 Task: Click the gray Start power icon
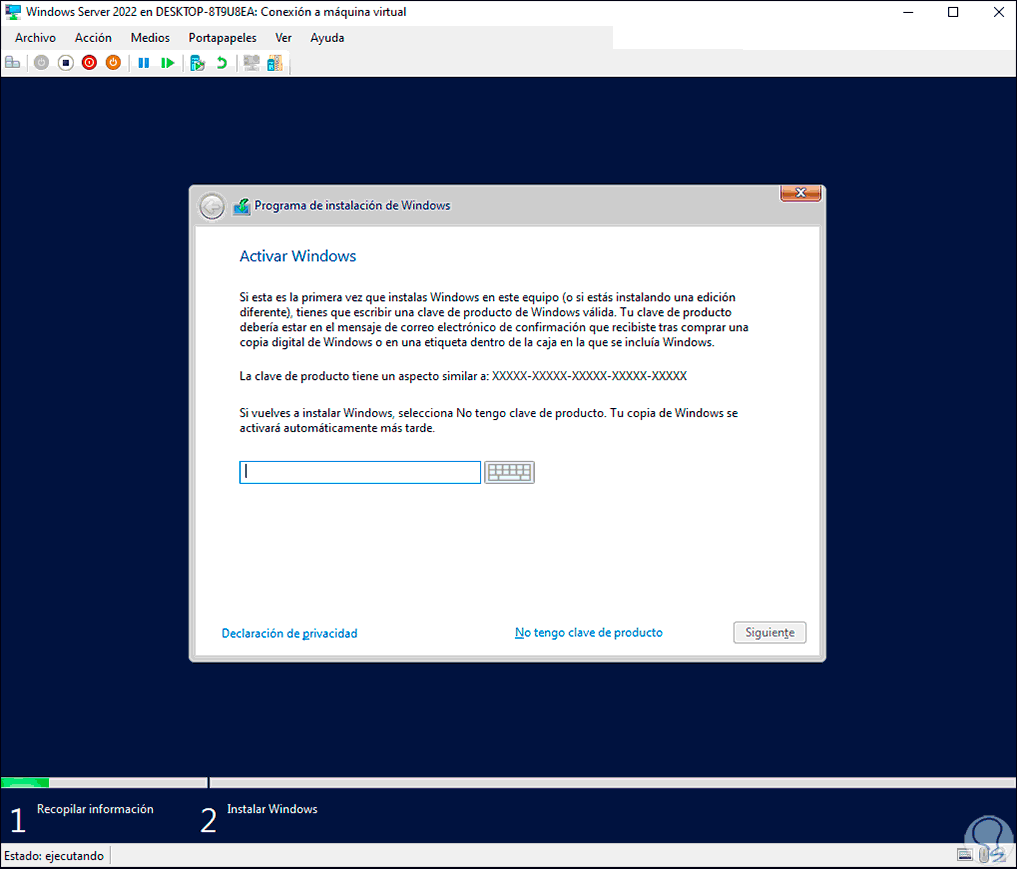coord(42,63)
